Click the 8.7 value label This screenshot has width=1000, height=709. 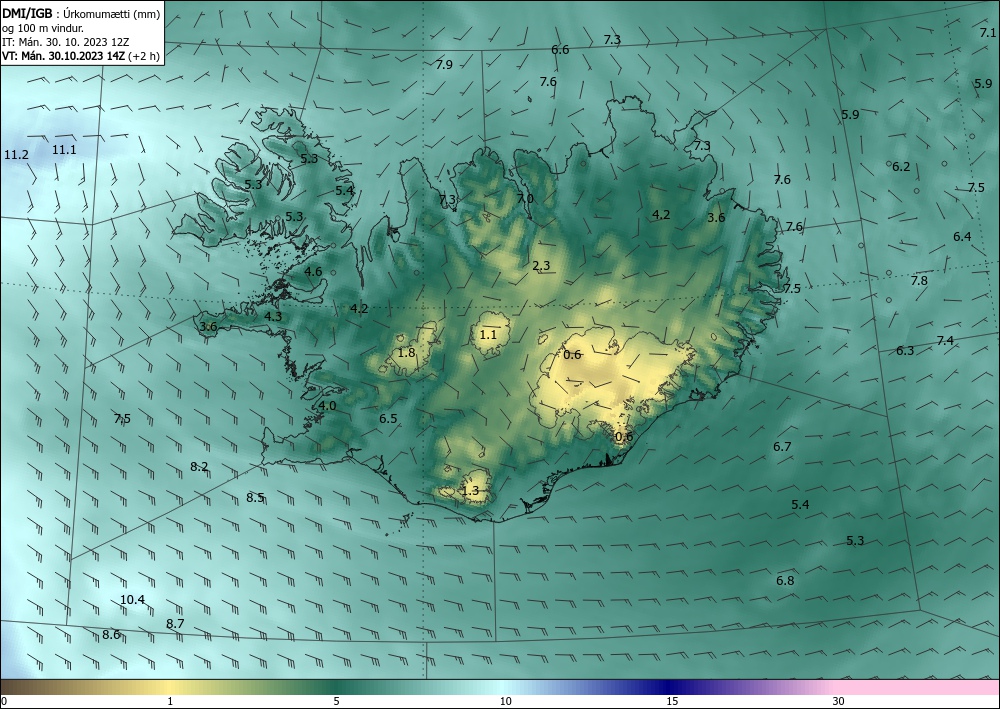(175, 624)
